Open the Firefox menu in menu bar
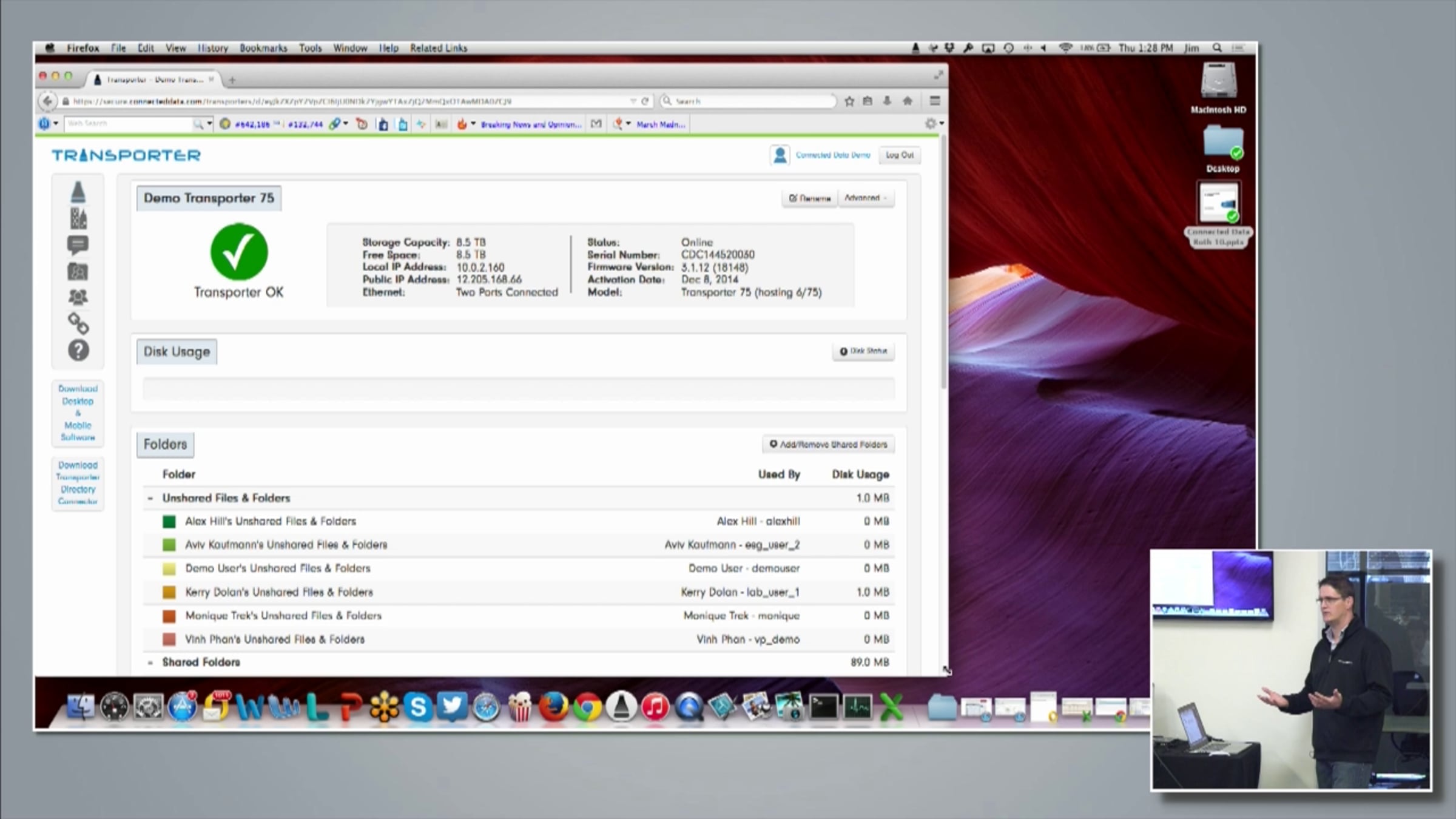The height and width of the screenshot is (819, 1456). pos(83,48)
